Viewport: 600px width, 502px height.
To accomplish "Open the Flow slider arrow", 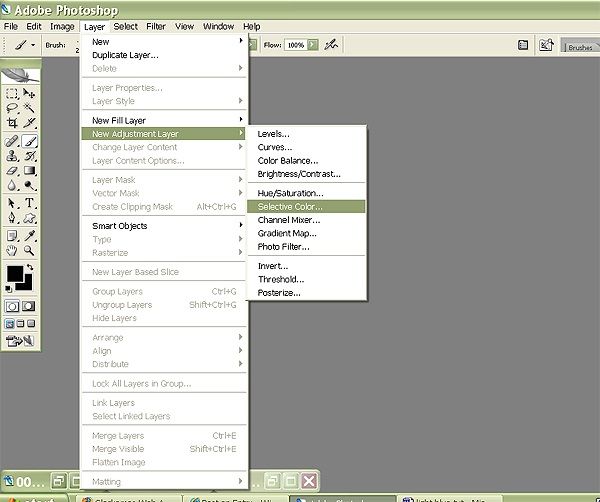I will 313,45.
